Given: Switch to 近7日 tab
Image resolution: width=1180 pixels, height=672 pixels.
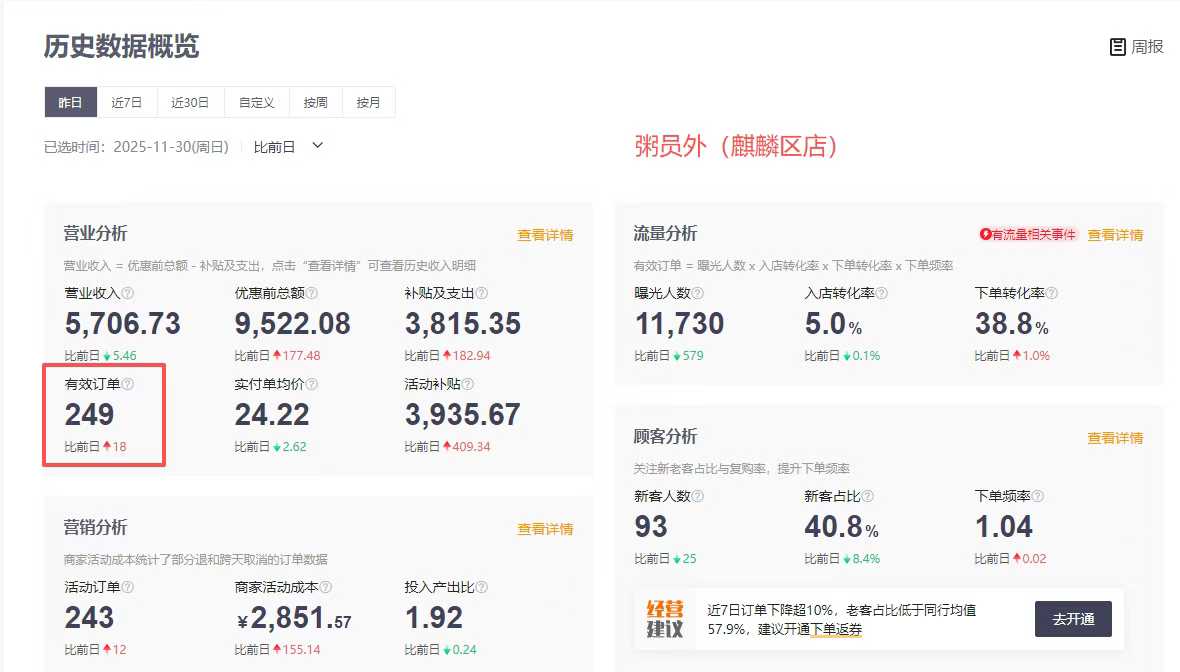Looking at the screenshot, I should click(127, 102).
